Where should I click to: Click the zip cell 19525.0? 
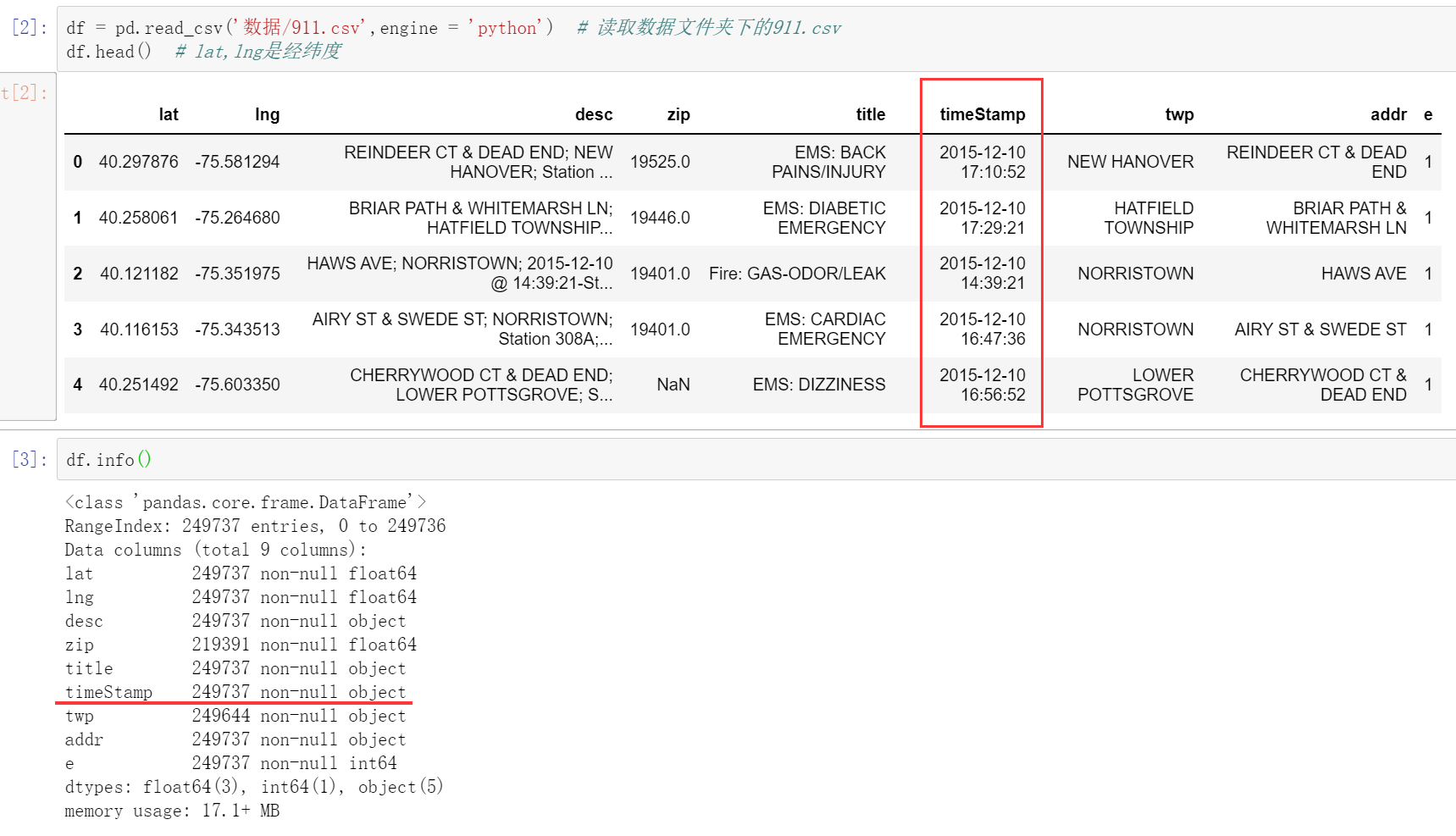point(660,162)
